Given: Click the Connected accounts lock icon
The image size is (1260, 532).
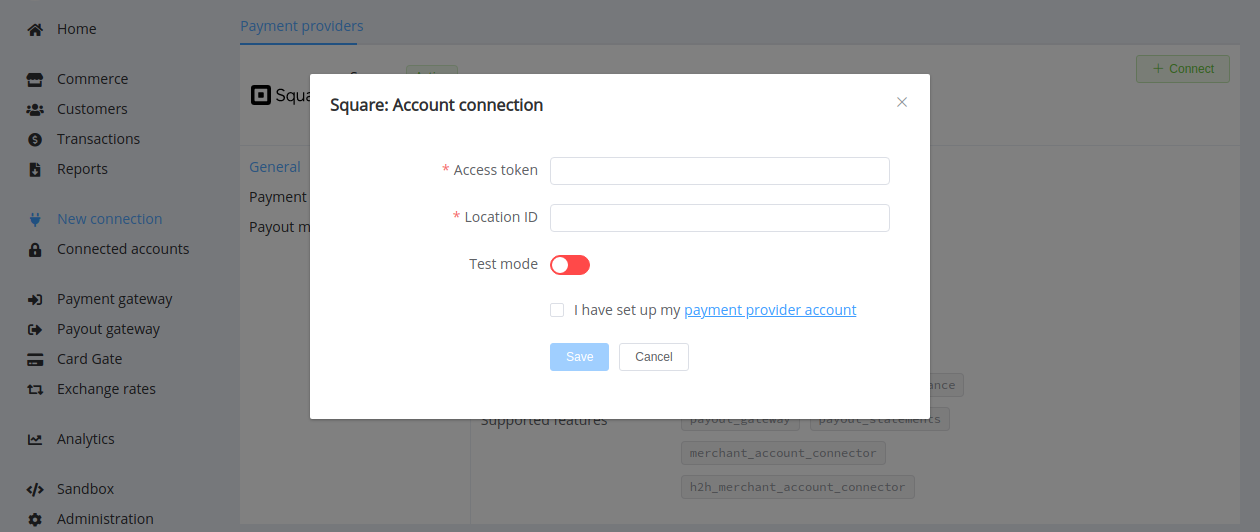Looking at the screenshot, I should [x=35, y=249].
